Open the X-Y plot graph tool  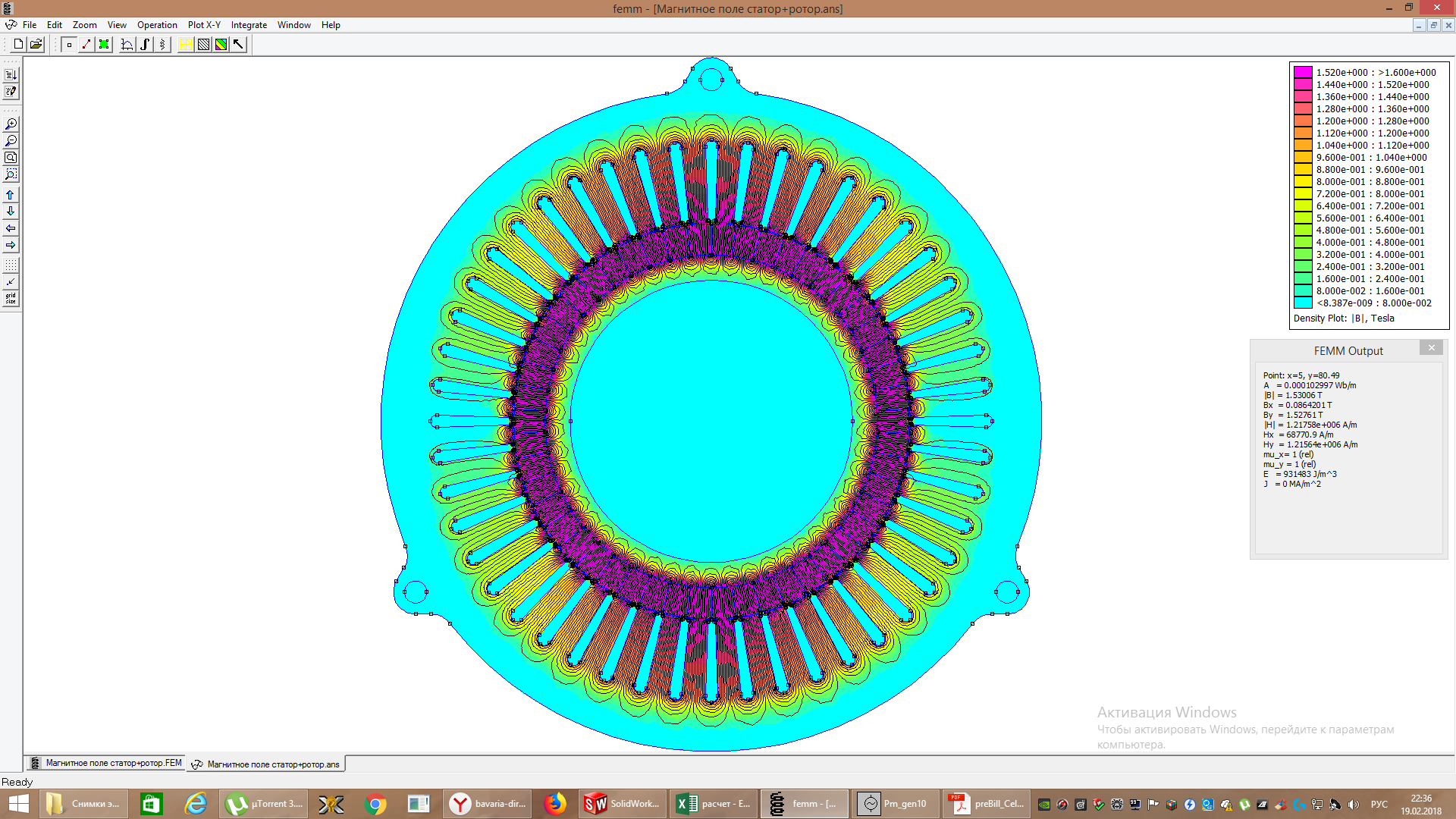pos(127,45)
